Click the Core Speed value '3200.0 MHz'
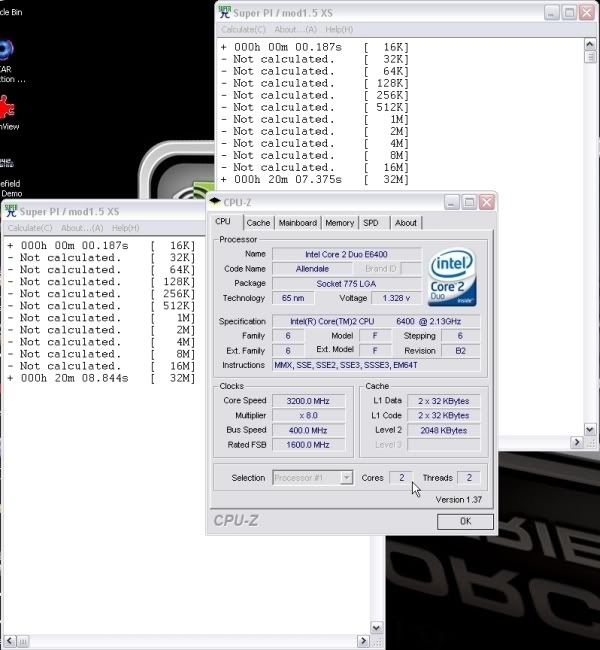The height and width of the screenshot is (650, 600). pyautogui.click(x=308, y=401)
